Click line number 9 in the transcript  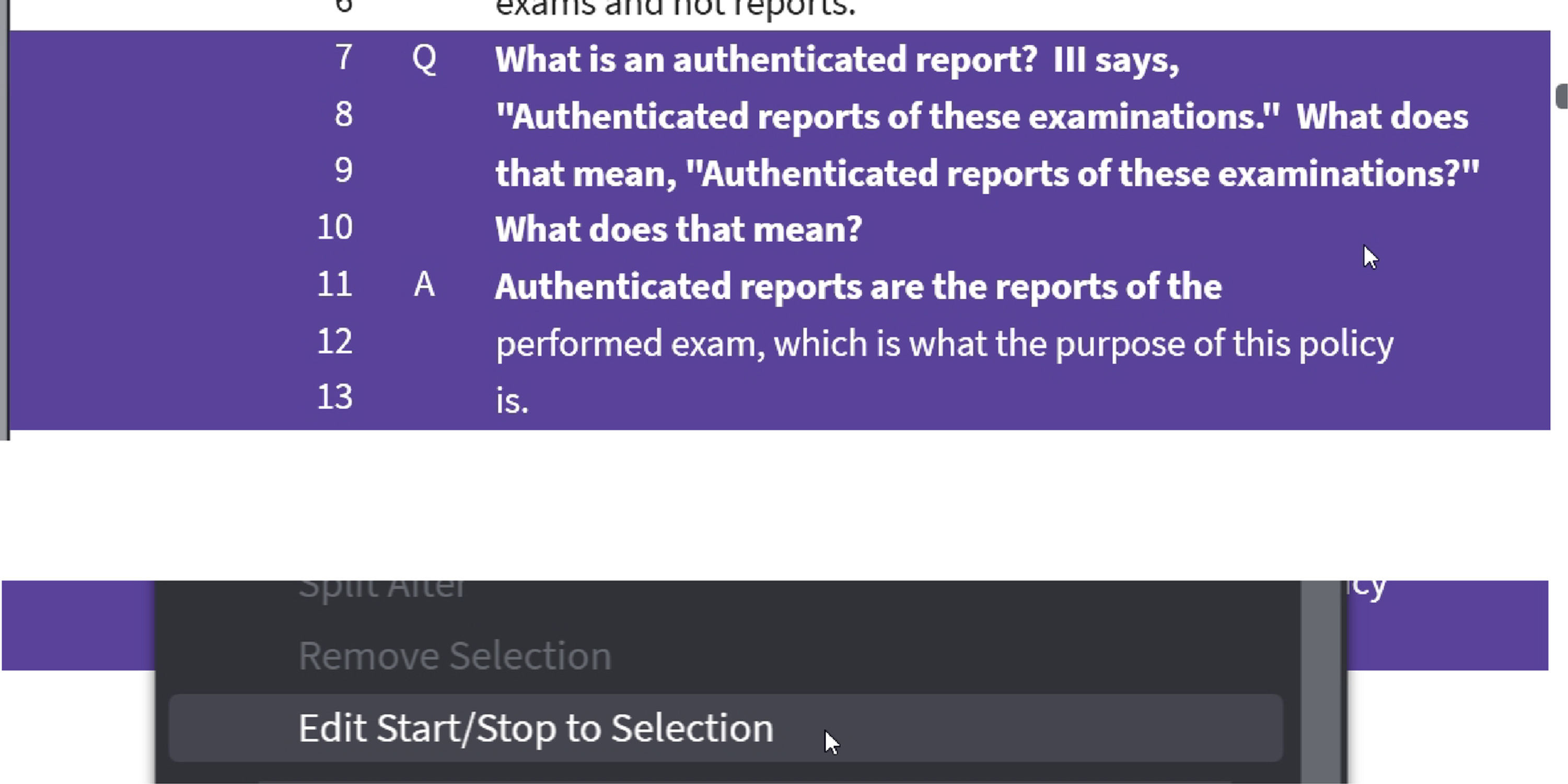pyautogui.click(x=344, y=170)
